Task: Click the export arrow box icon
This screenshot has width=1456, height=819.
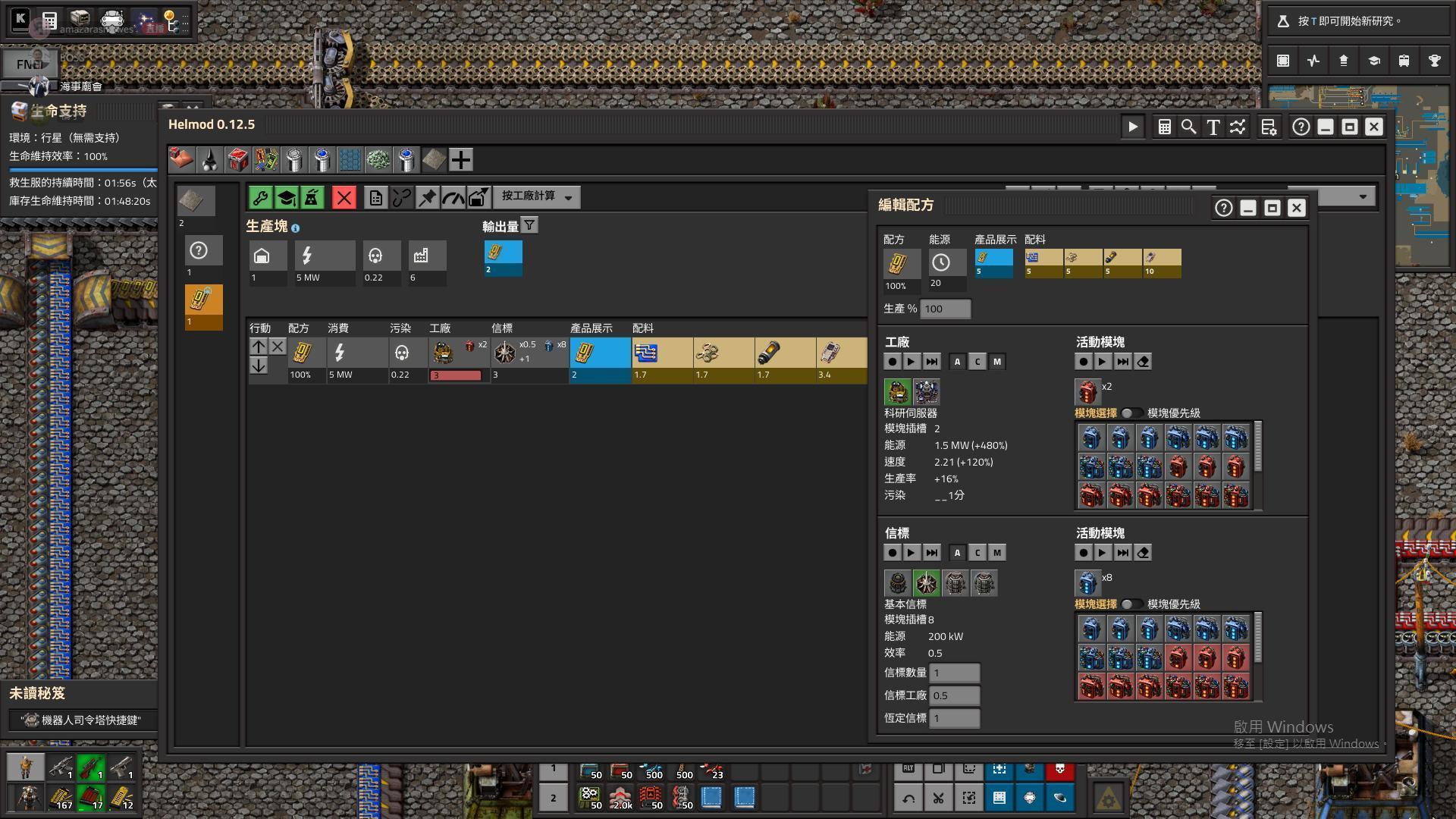Action: (x=478, y=198)
